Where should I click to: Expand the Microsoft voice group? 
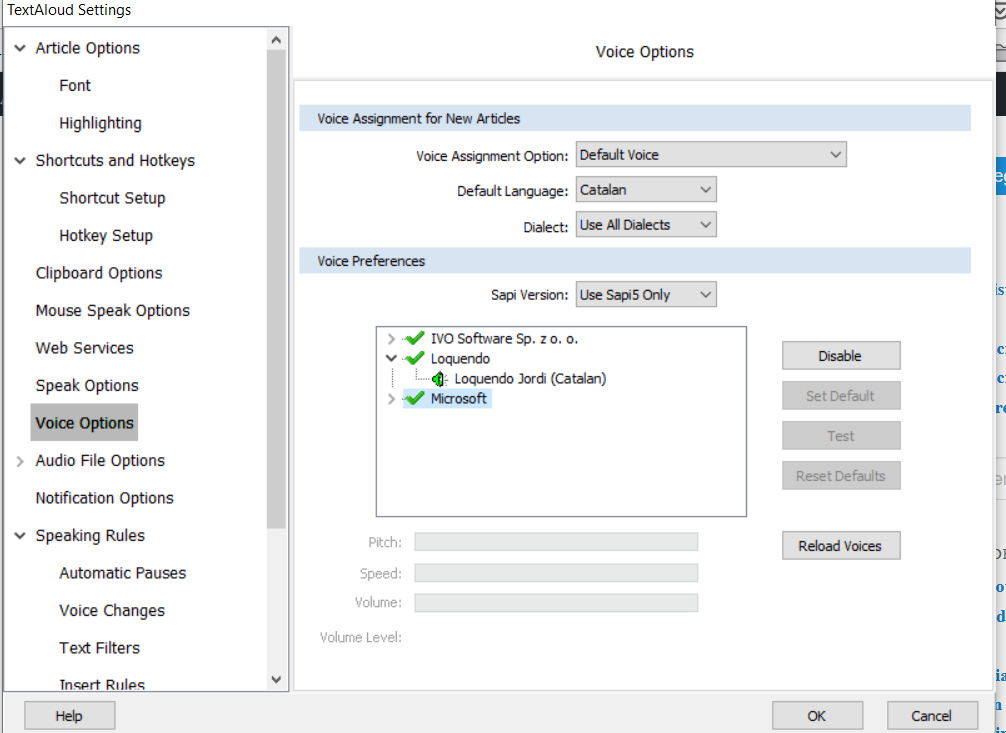pos(391,399)
